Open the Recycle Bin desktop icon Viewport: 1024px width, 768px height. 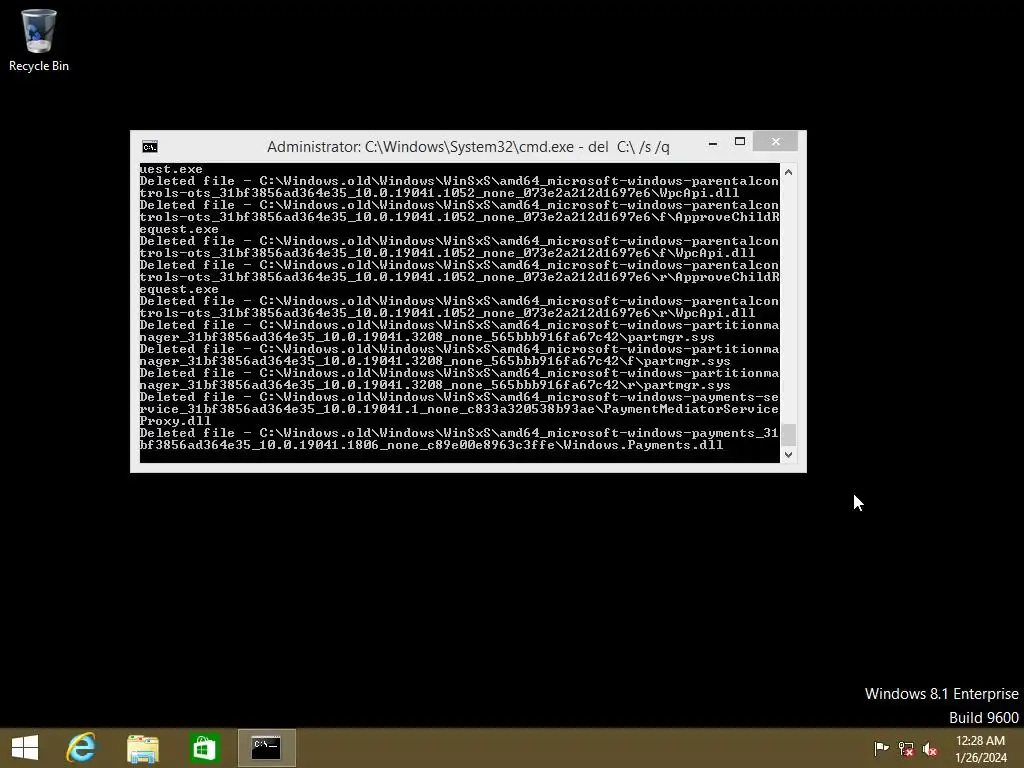tap(39, 40)
